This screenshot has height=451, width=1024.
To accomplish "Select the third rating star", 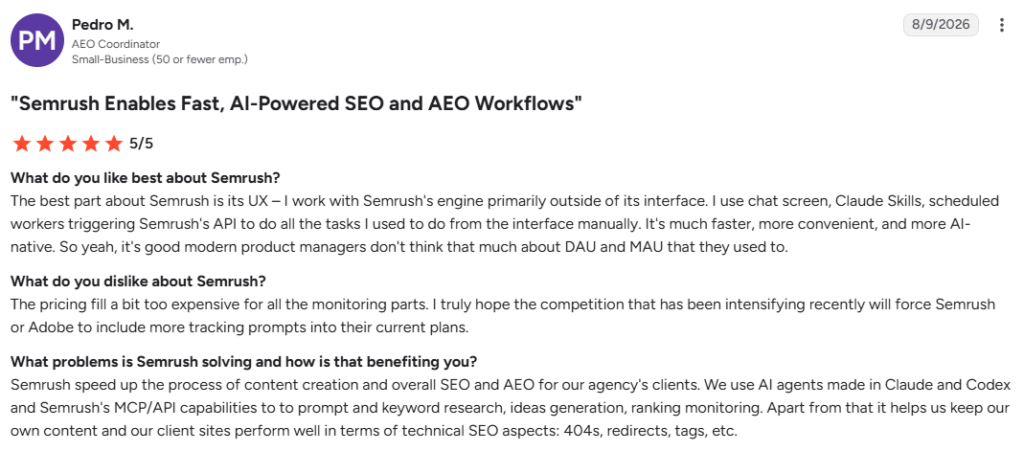I will click(x=68, y=144).
